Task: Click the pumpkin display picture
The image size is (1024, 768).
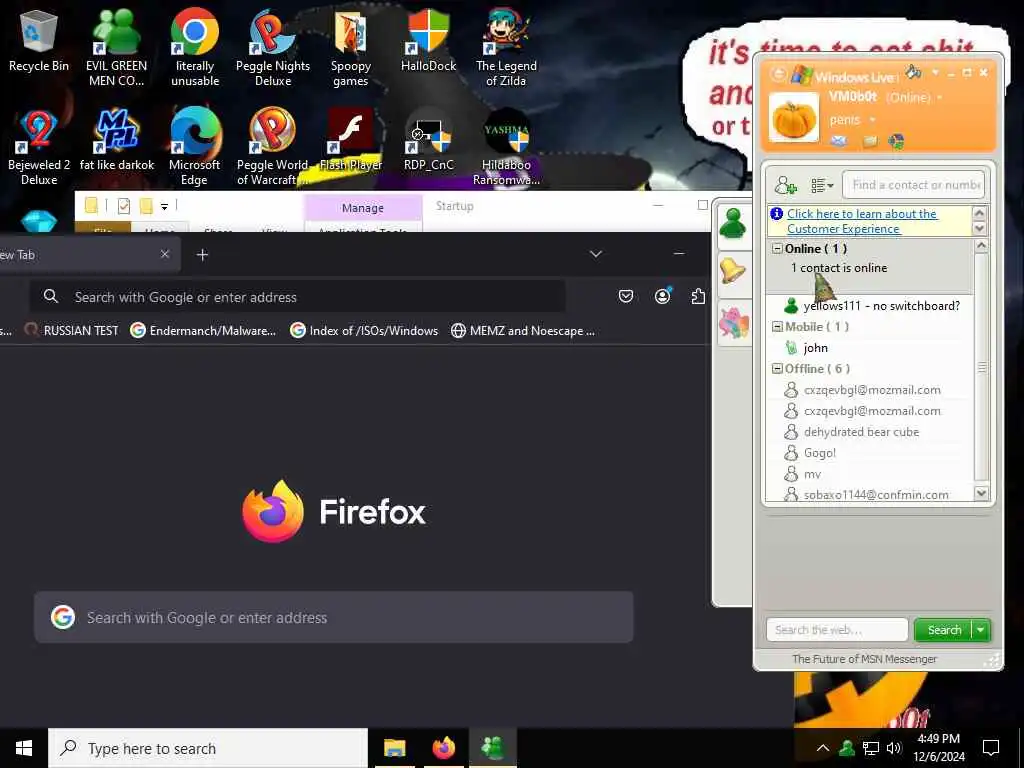Action: [x=794, y=117]
